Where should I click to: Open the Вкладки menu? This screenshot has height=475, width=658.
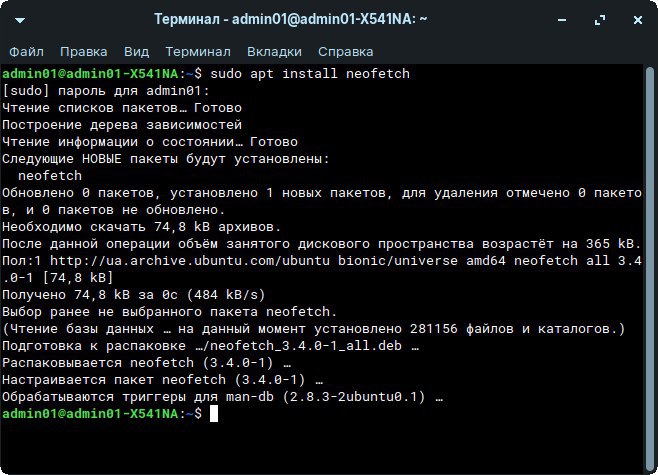(x=275, y=51)
